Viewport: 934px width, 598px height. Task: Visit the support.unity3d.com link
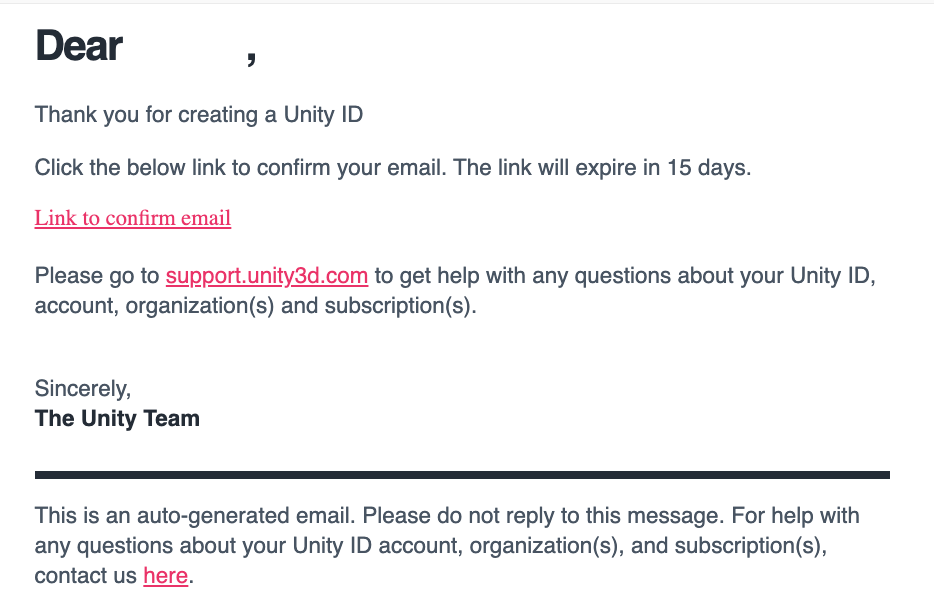pos(267,276)
